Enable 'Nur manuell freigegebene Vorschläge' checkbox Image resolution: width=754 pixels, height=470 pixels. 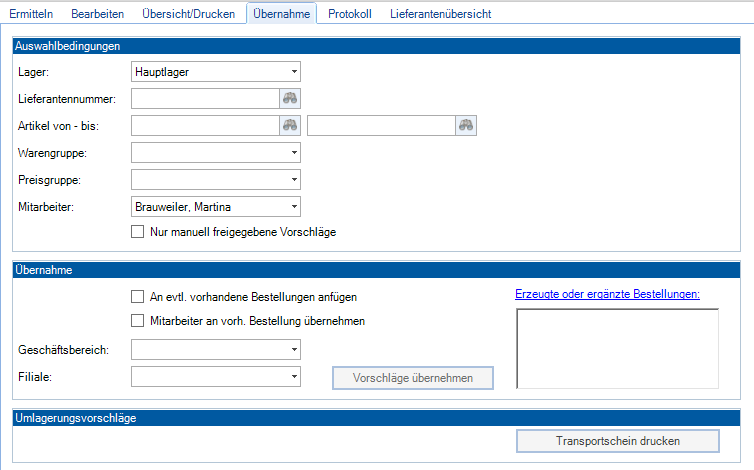[138, 232]
